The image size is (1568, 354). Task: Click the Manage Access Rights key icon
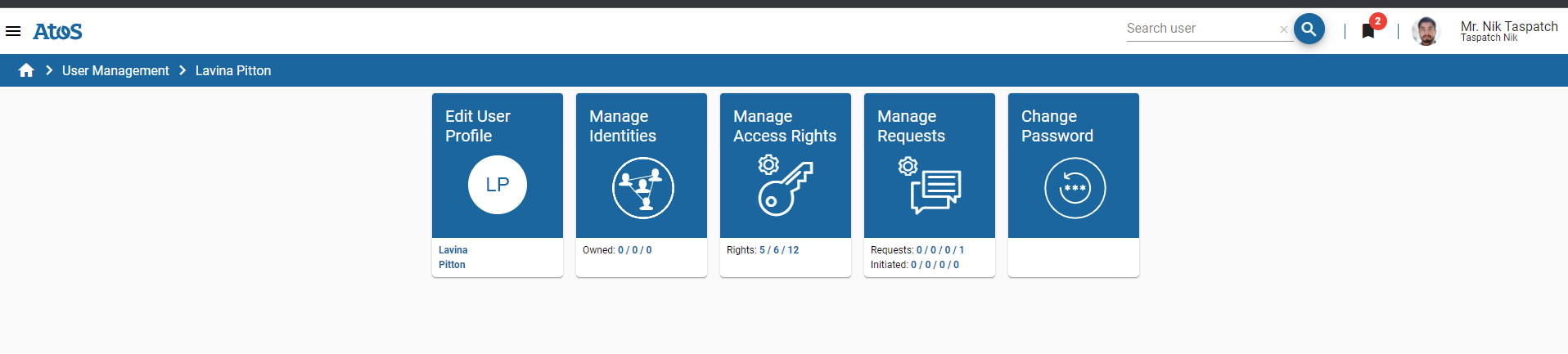click(785, 186)
